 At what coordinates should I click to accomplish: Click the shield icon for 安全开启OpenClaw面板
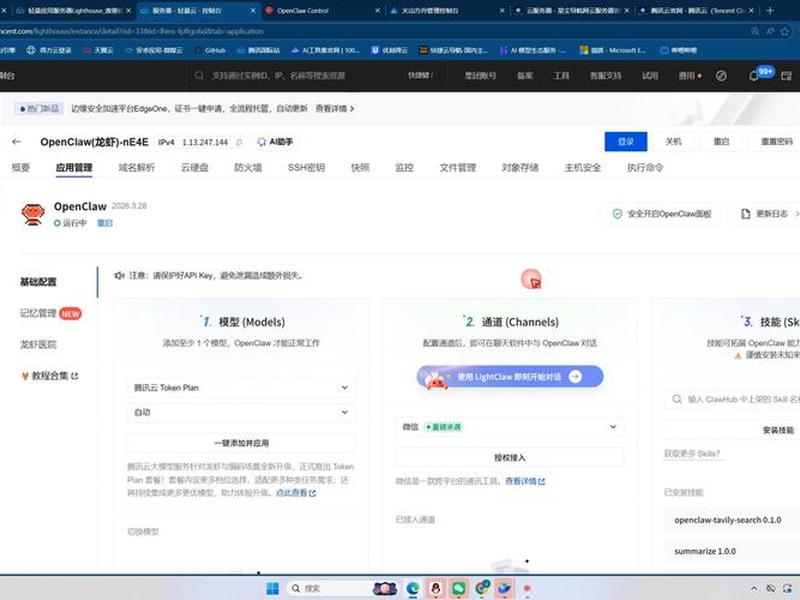click(617, 214)
